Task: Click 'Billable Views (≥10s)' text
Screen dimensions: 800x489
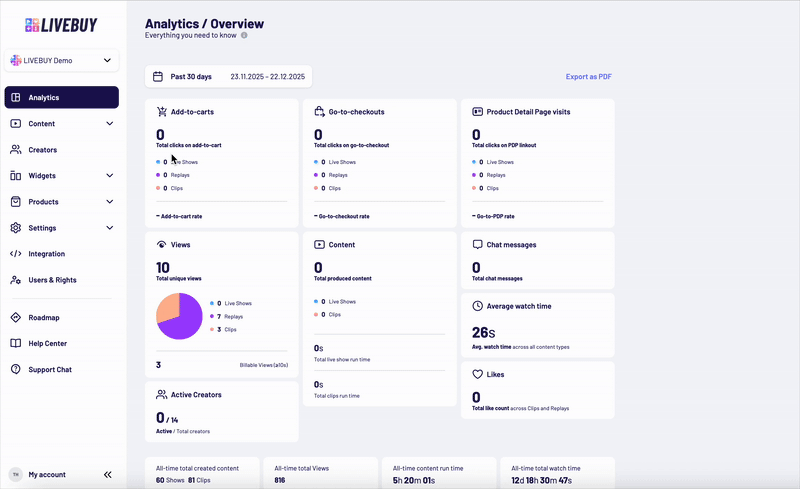Action: point(264,365)
